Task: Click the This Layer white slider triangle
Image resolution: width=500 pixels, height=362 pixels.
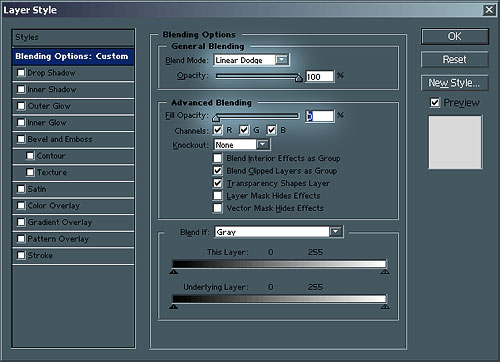Action: [x=385, y=272]
